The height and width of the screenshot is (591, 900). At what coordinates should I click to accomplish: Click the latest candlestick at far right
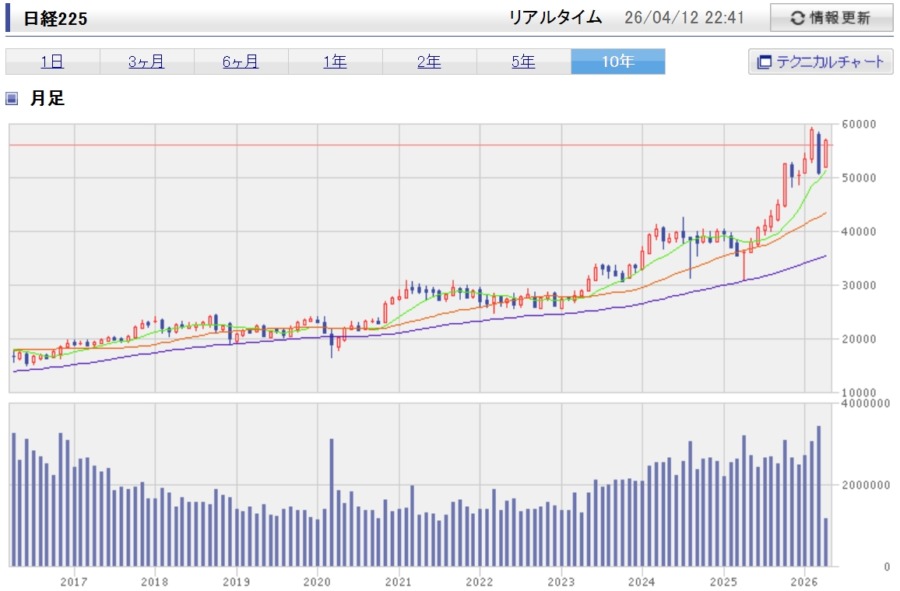click(826, 153)
